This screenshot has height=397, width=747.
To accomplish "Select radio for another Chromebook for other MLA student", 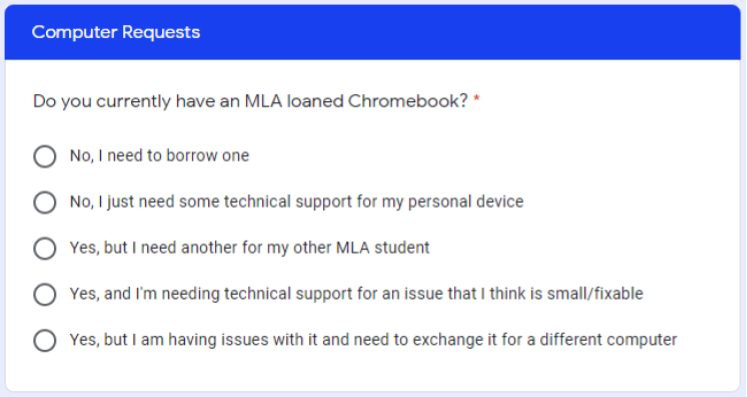I will click(x=45, y=248).
